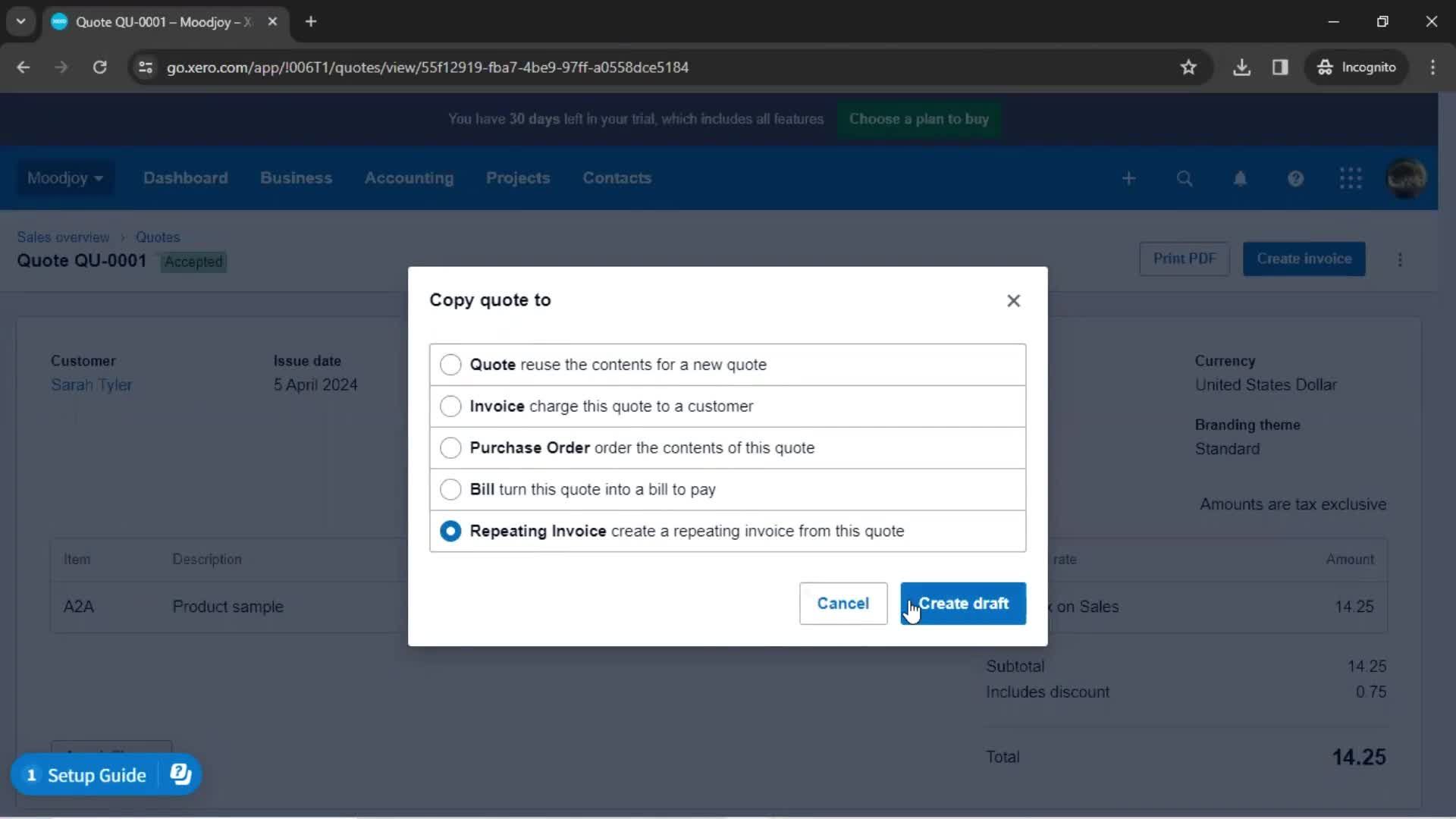Click the Total 14.25 amount
1456x819 pixels.
[x=1359, y=758]
